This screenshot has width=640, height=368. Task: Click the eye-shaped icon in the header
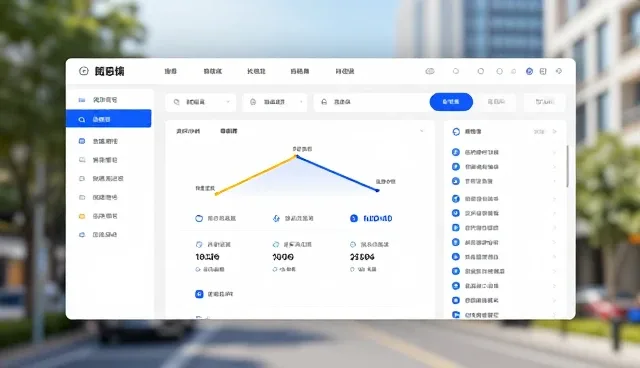point(430,71)
